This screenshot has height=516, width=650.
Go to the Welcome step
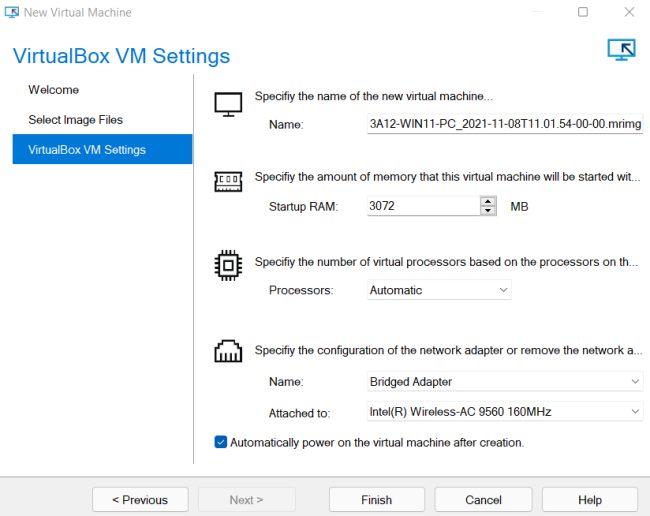[x=54, y=90]
